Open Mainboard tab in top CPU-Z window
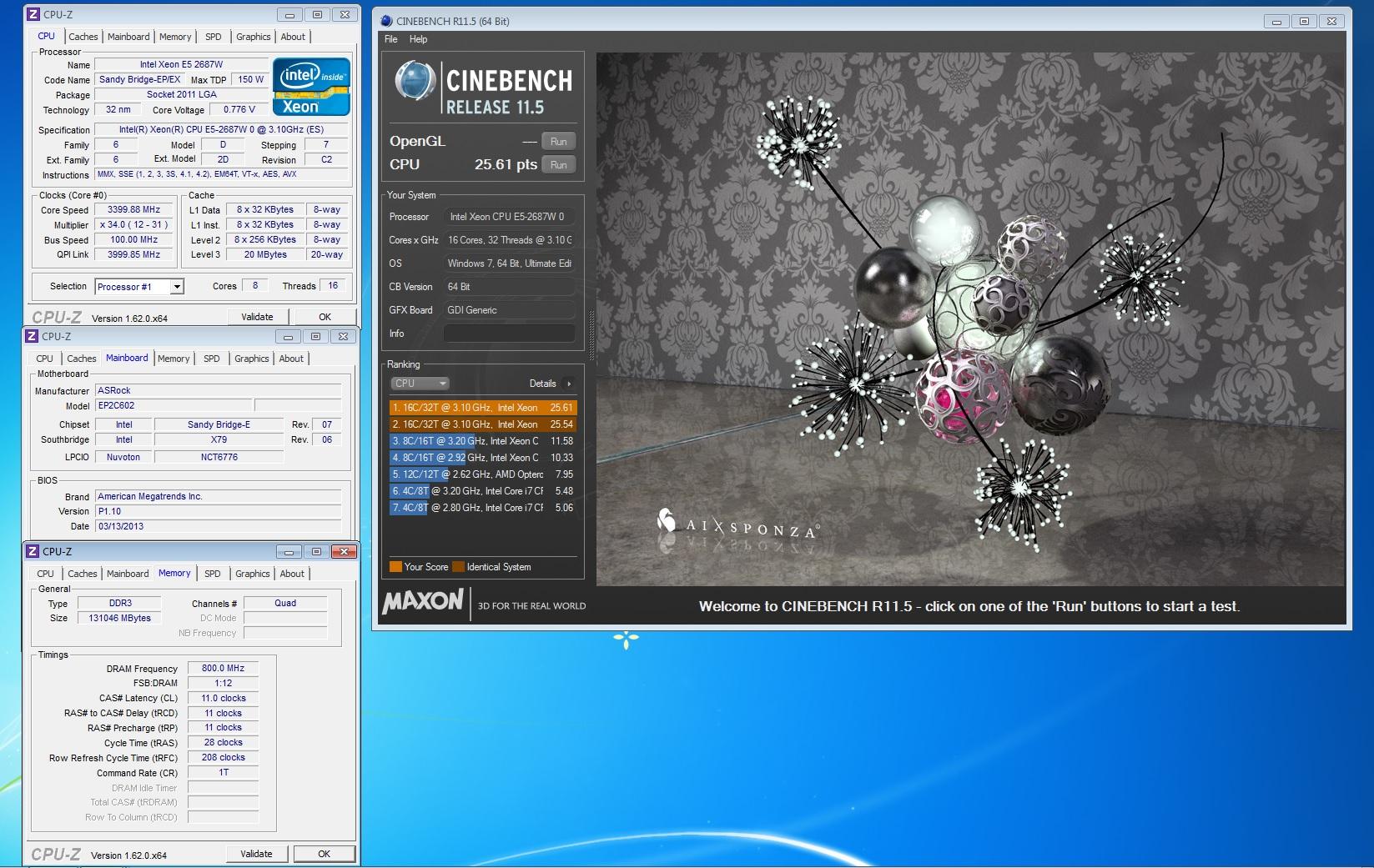The image size is (1374, 868). pyautogui.click(x=128, y=37)
